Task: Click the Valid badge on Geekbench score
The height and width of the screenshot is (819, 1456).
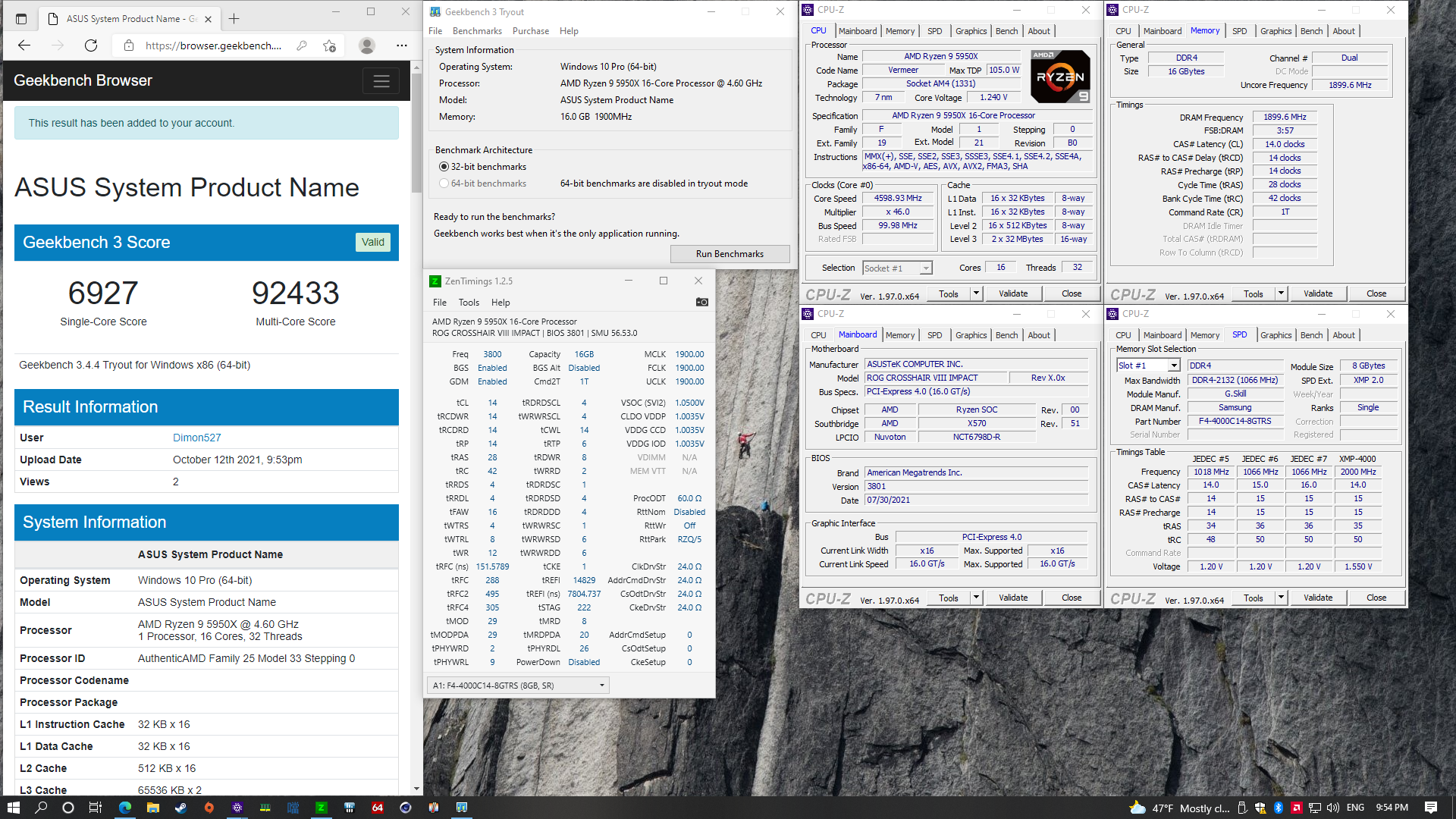Action: [373, 242]
